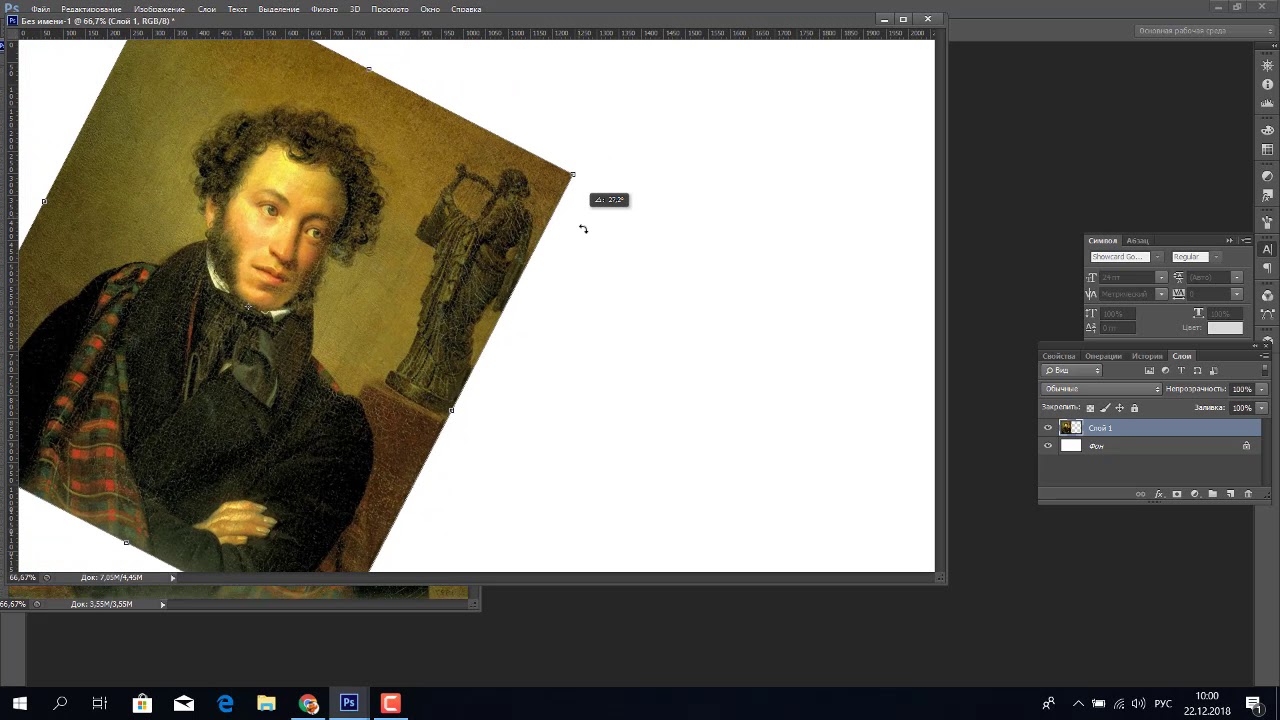Toggle lock transparent pixels

tap(1090, 408)
